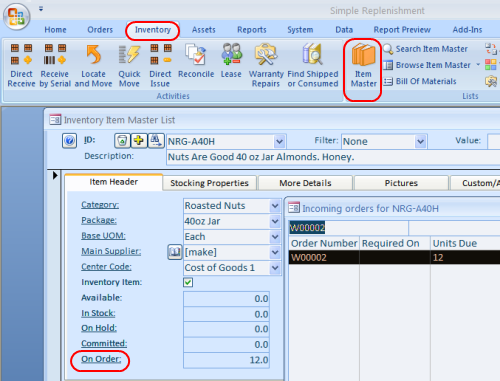Switch to the System ribbon tab

[x=300, y=30]
